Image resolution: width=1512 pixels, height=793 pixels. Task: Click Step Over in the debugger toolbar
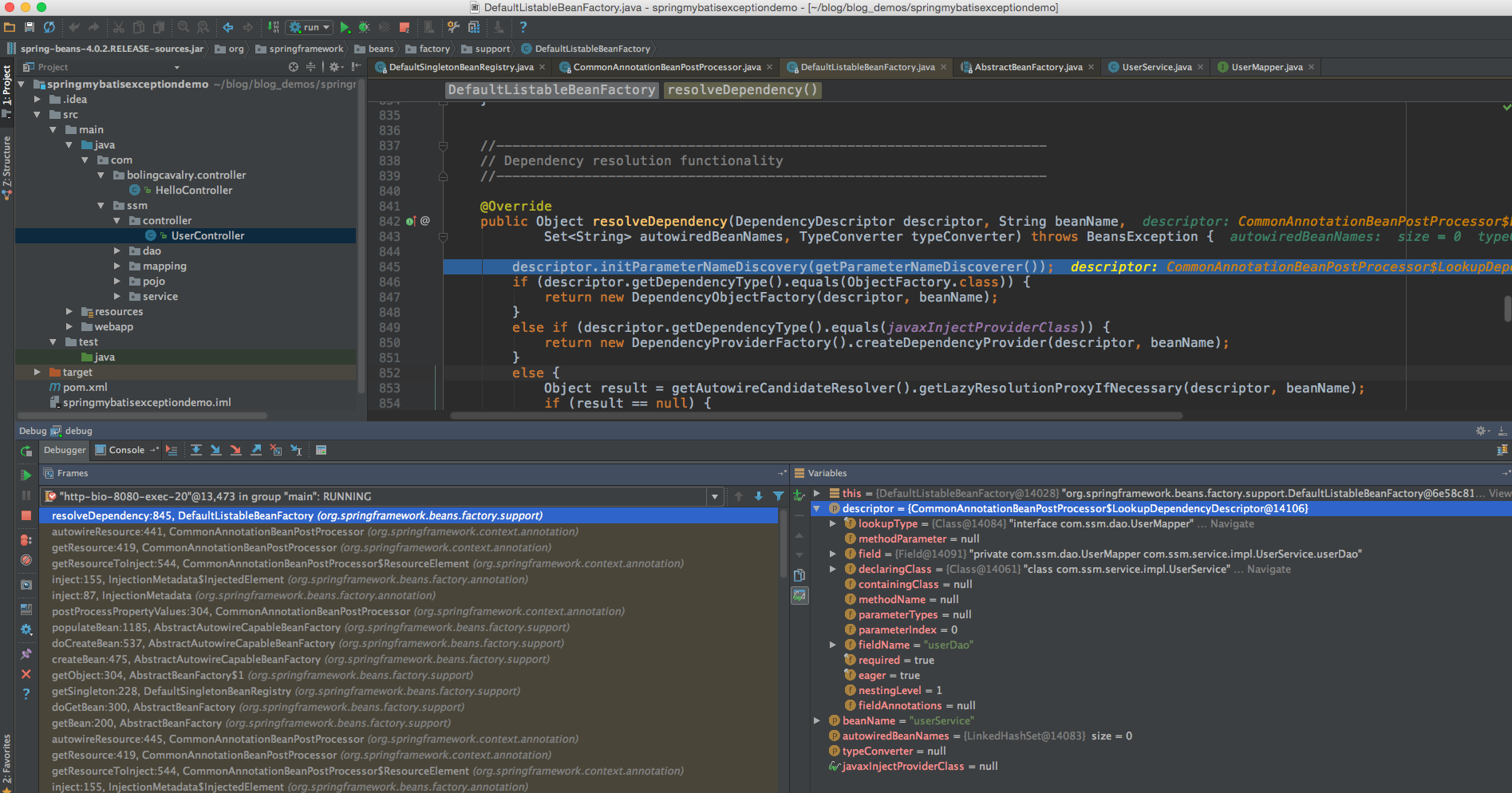196,450
